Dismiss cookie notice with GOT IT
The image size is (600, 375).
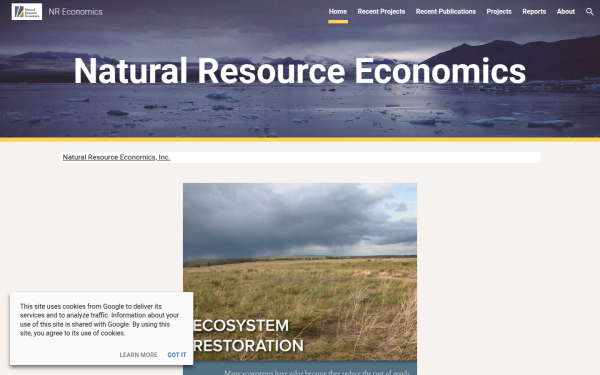click(177, 355)
